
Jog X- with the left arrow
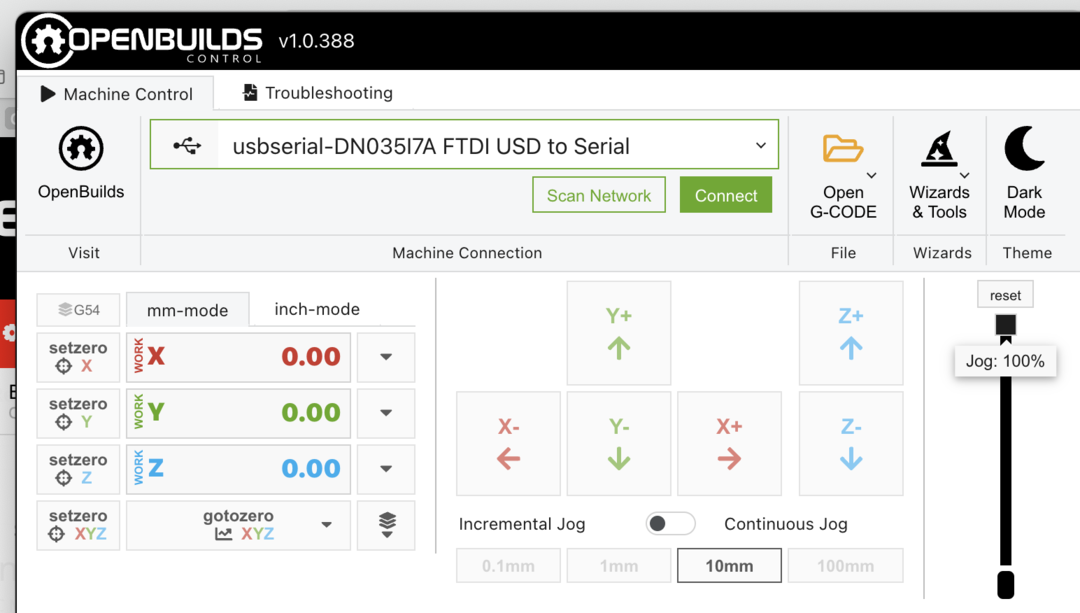click(508, 444)
